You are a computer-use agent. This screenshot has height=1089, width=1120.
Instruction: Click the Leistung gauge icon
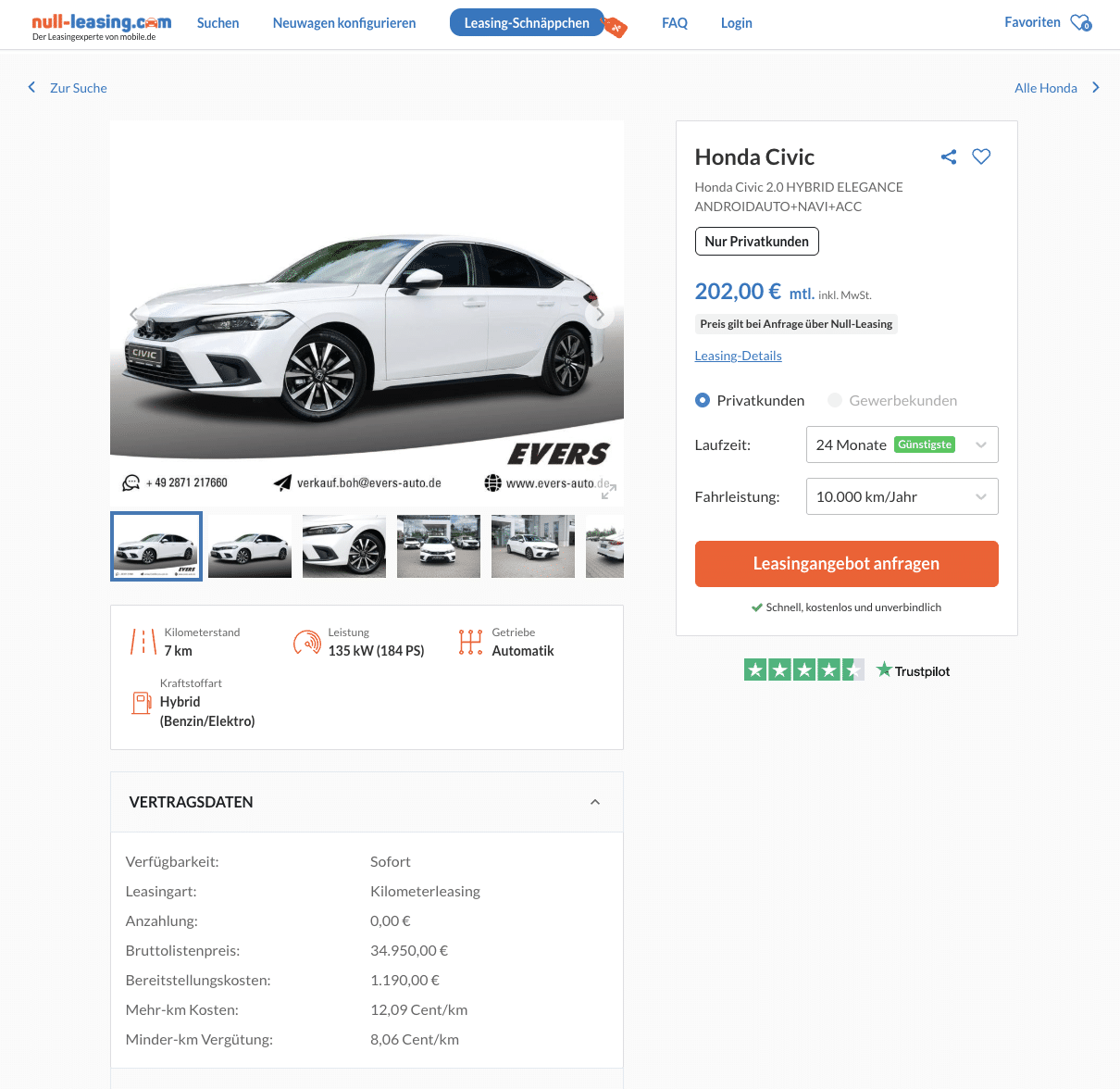tap(307, 642)
